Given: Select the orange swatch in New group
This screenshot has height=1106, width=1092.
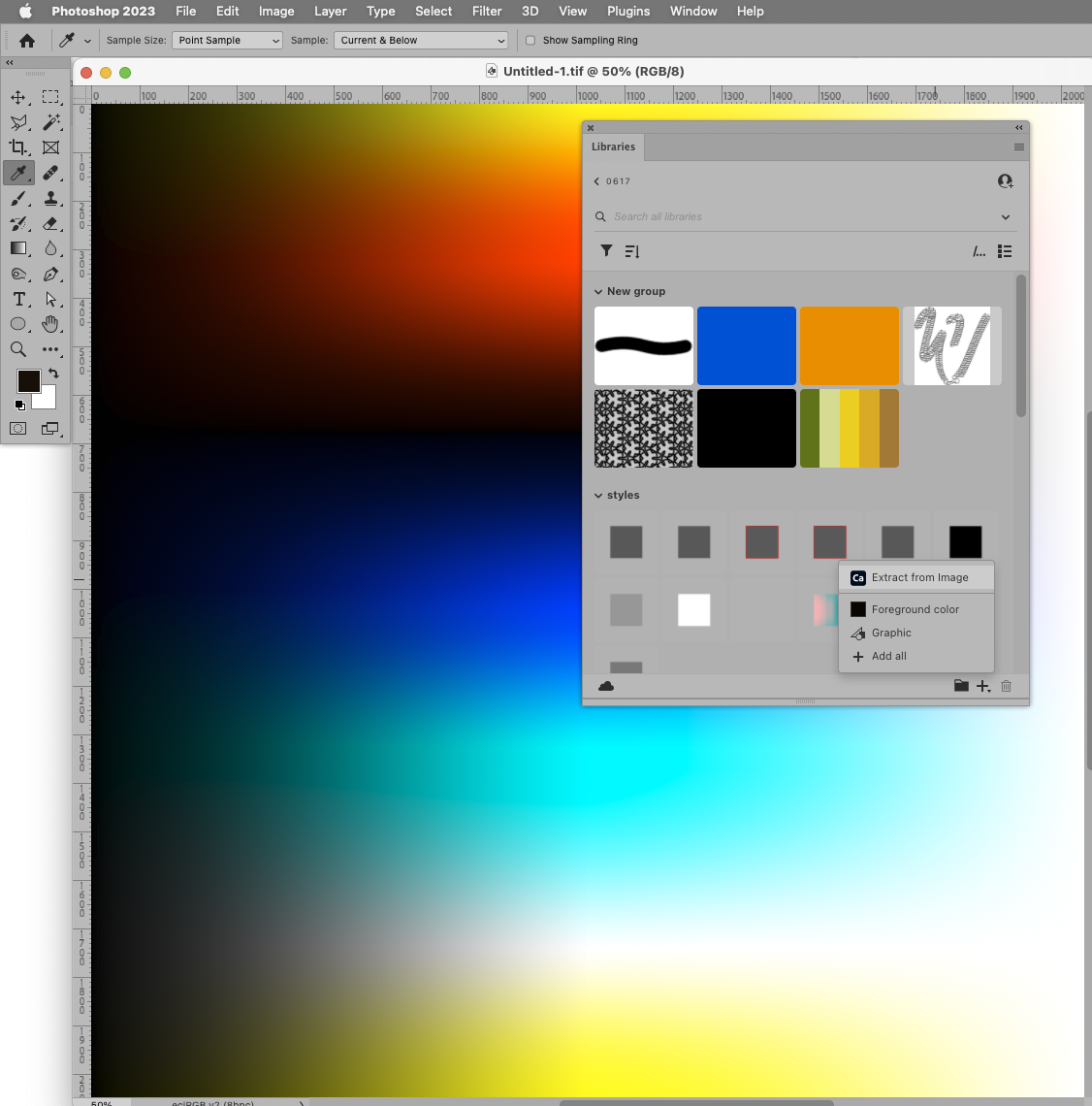Looking at the screenshot, I should click(x=849, y=345).
